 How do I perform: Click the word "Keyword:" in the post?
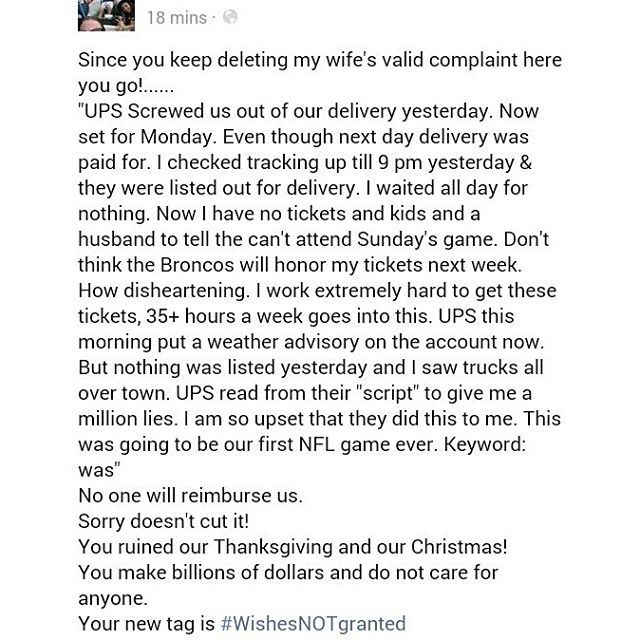click(484, 444)
